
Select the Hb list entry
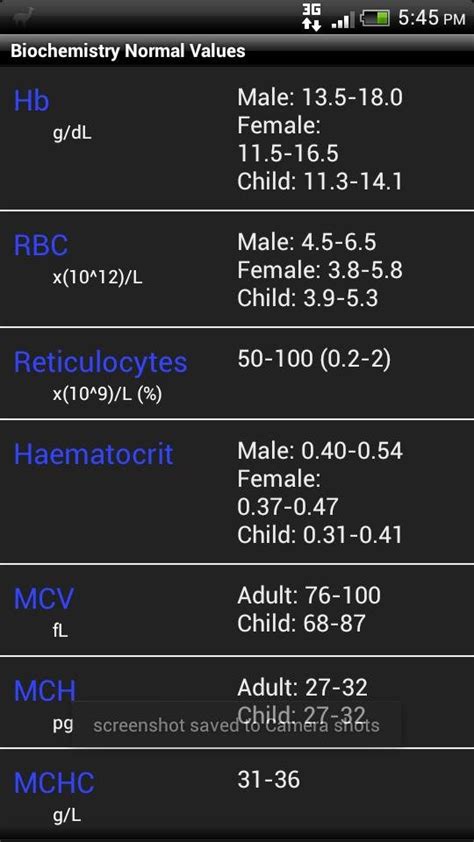(x=237, y=139)
